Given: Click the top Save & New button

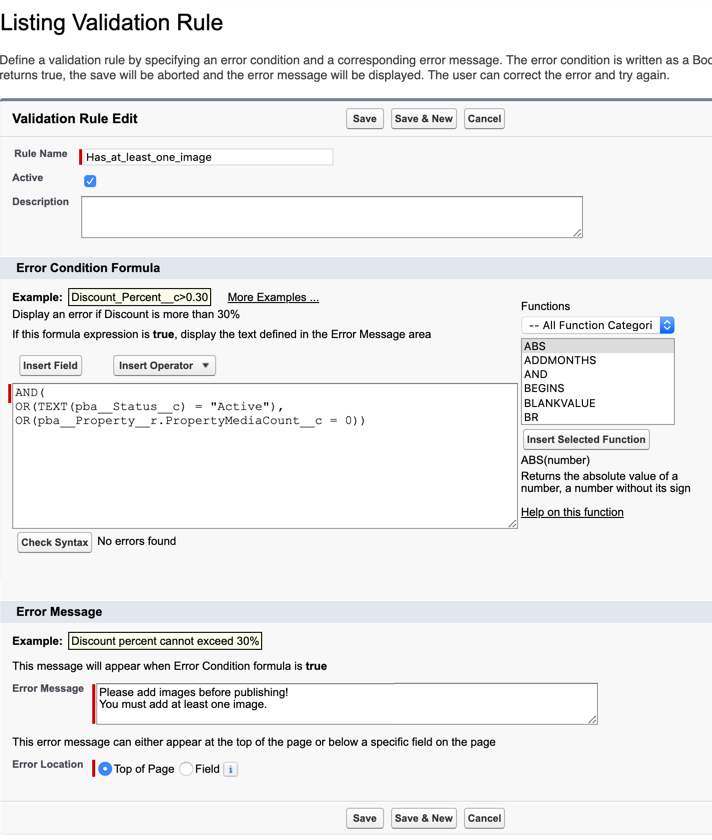Looking at the screenshot, I should coord(423,118).
